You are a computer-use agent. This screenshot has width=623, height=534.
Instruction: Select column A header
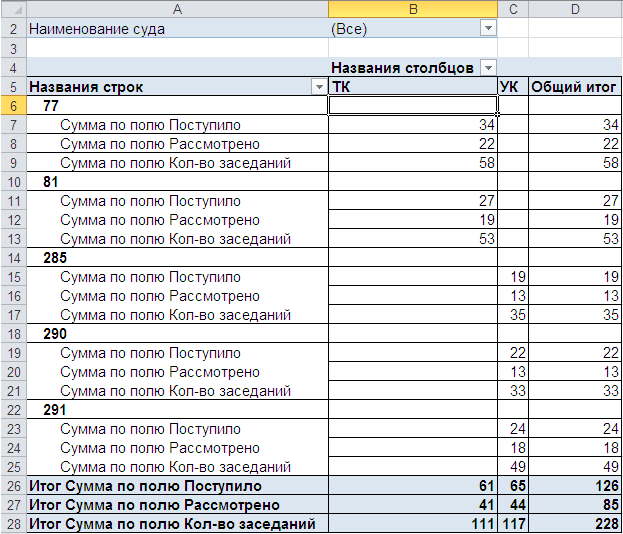click(x=178, y=9)
